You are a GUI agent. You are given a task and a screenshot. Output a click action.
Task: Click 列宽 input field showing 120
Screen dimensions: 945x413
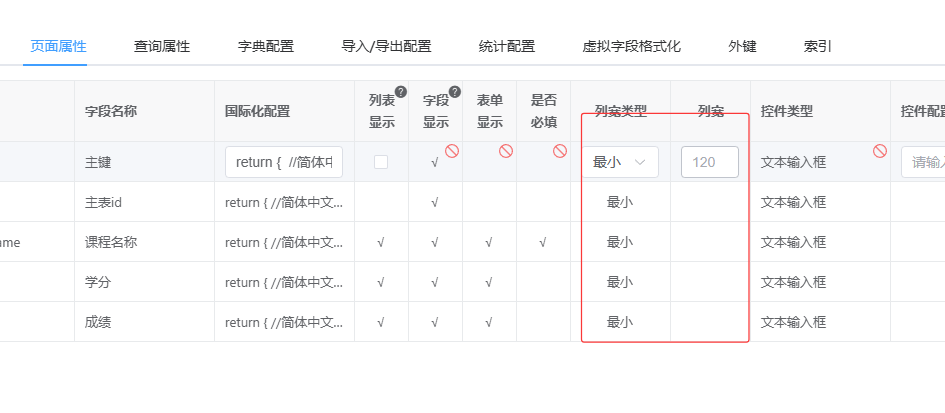pos(710,162)
